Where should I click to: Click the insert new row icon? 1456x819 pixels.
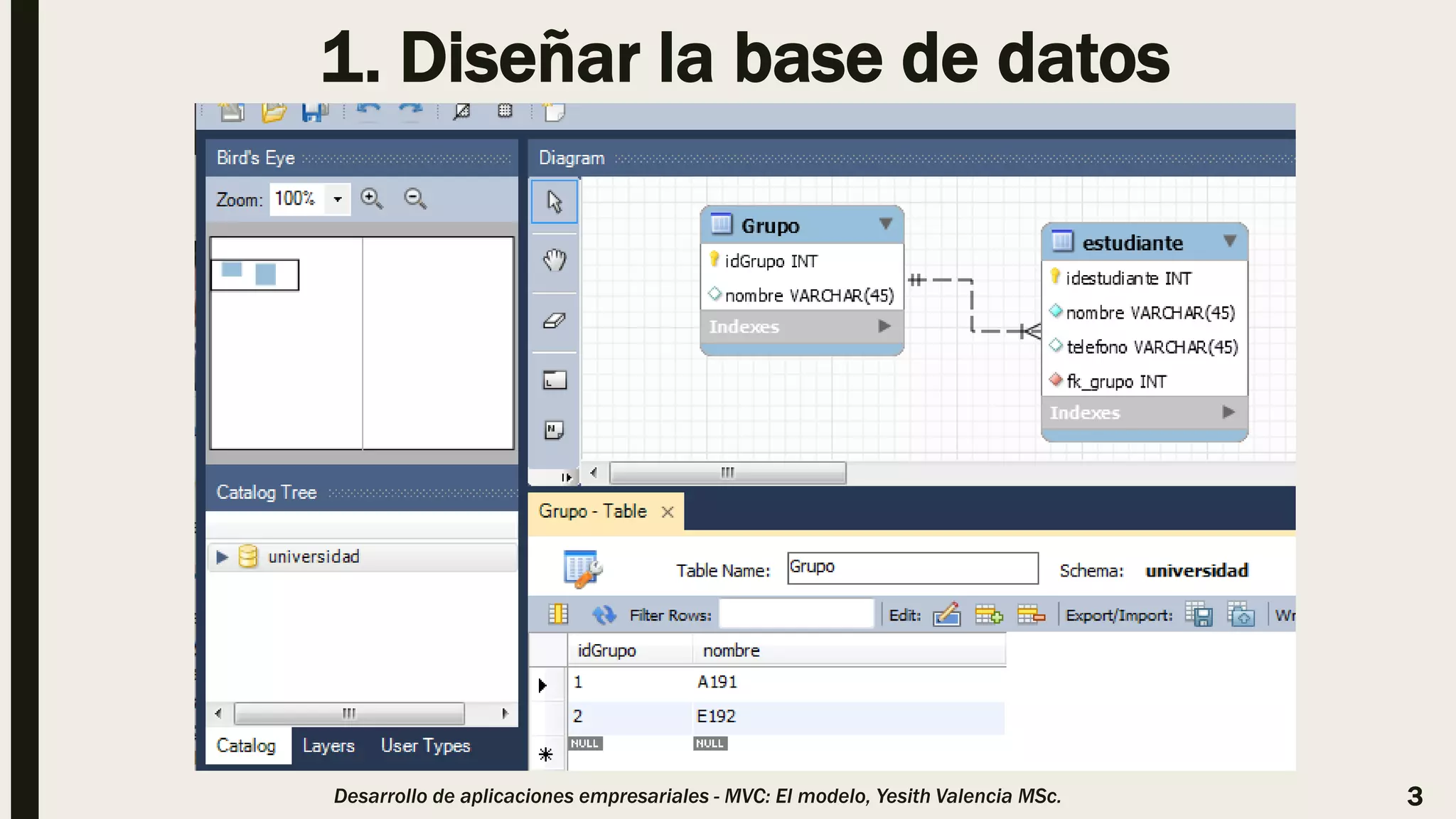click(989, 614)
